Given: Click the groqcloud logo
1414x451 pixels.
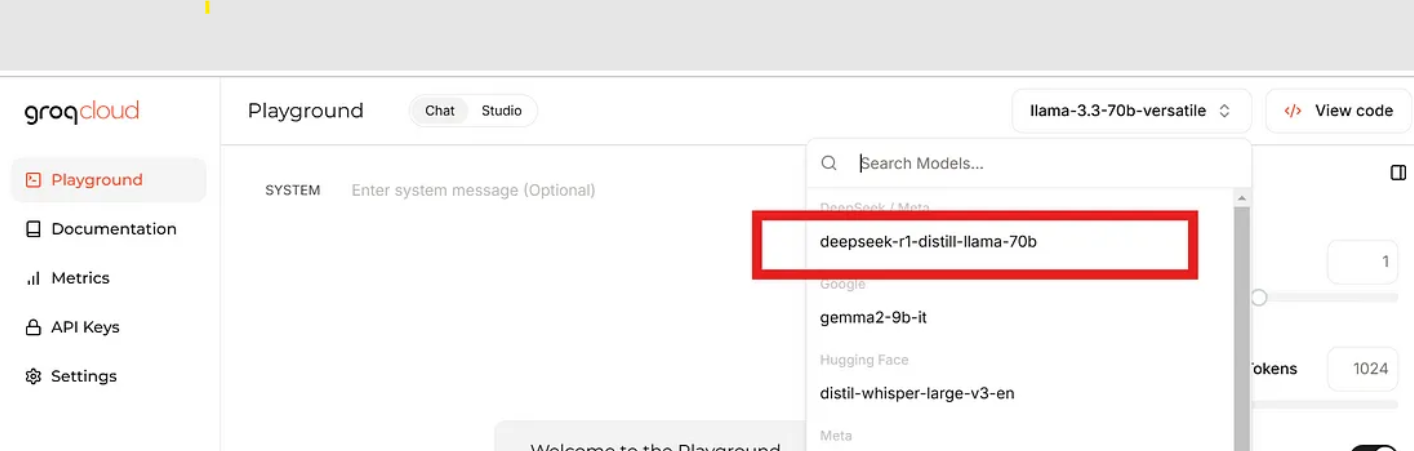Looking at the screenshot, I should pos(82,112).
